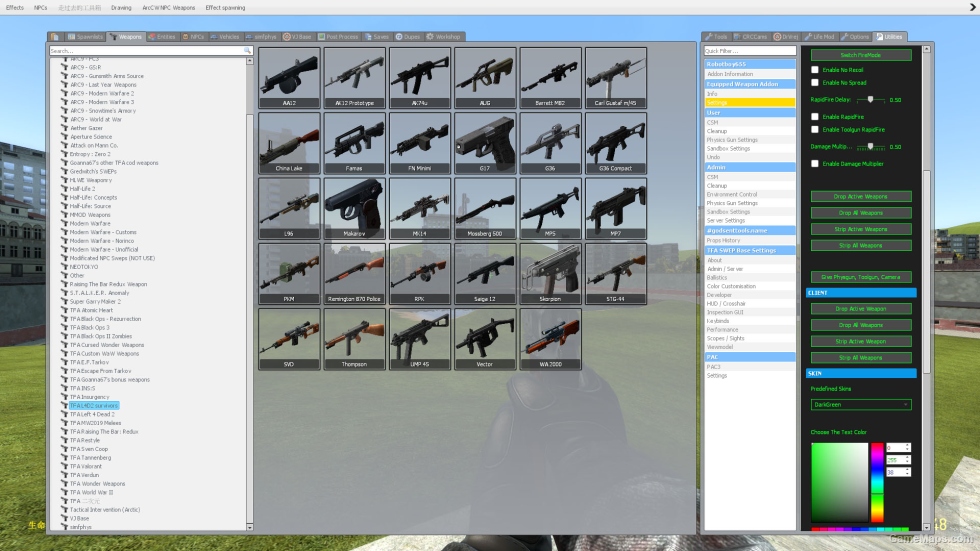Viewport: 980px width, 551px height.
Task: Click the rainbow hue bar
Action: click(877, 482)
